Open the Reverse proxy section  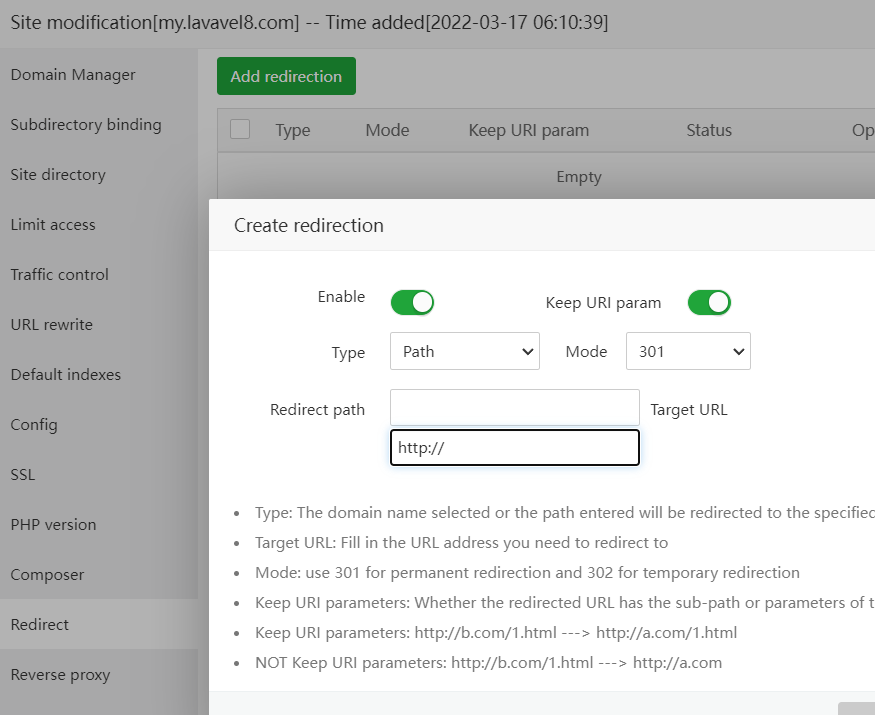pos(60,675)
